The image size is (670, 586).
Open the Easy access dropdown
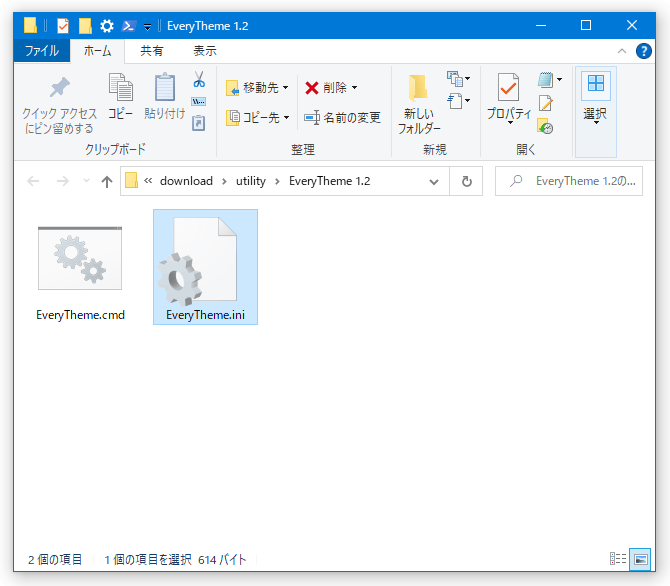click(458, 101)
